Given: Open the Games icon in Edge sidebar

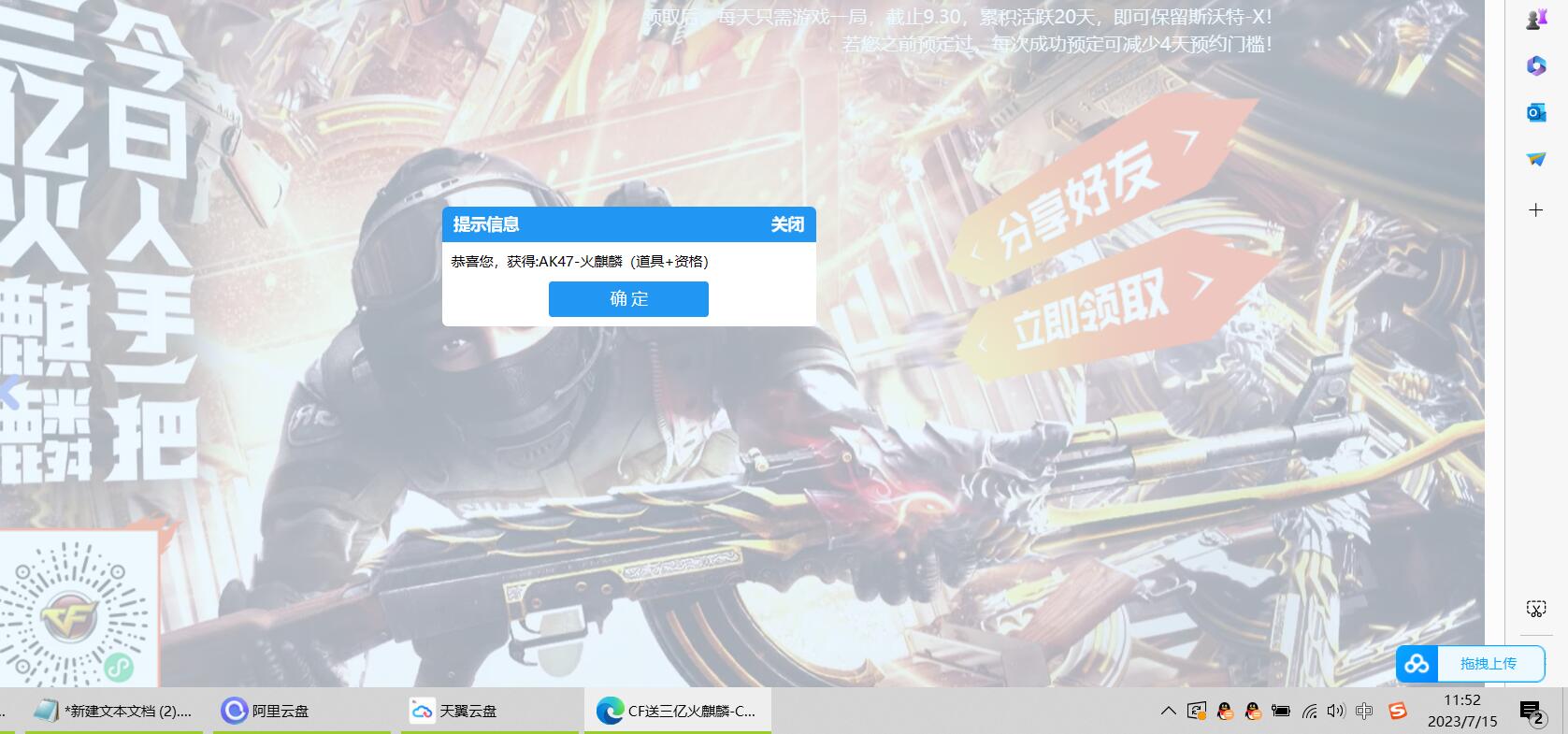Looking at the screenshot, I should (1535, 20).
